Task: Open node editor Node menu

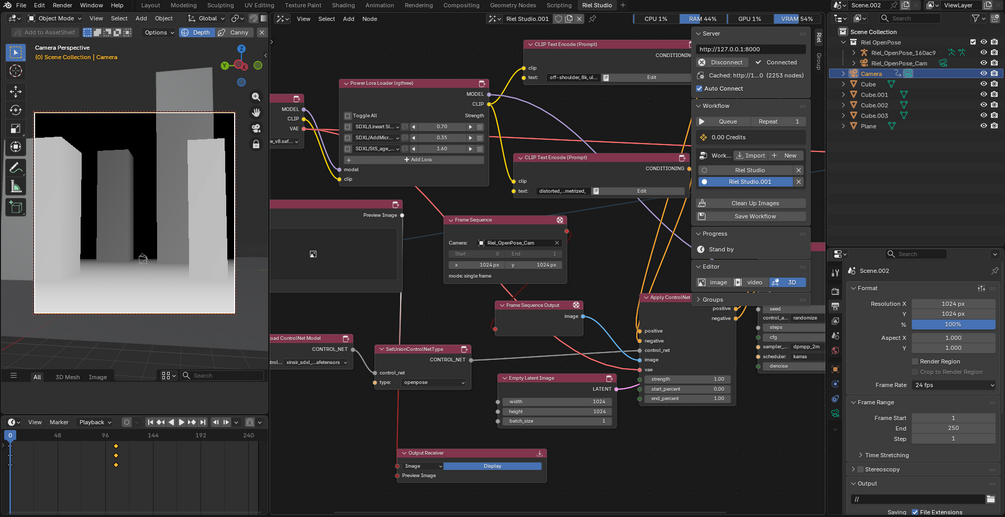Action: tap(370, 19)
